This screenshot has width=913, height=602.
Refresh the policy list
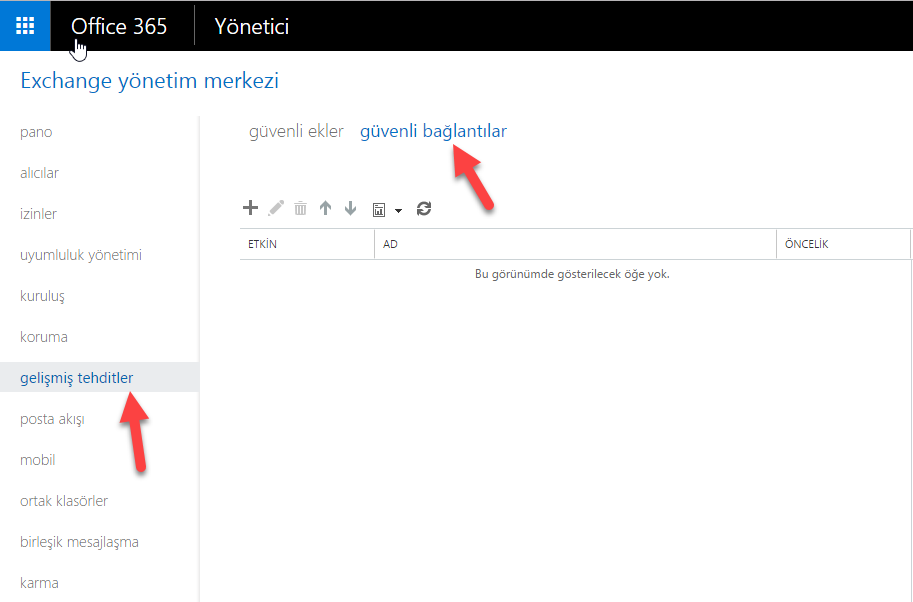point(424,208)
